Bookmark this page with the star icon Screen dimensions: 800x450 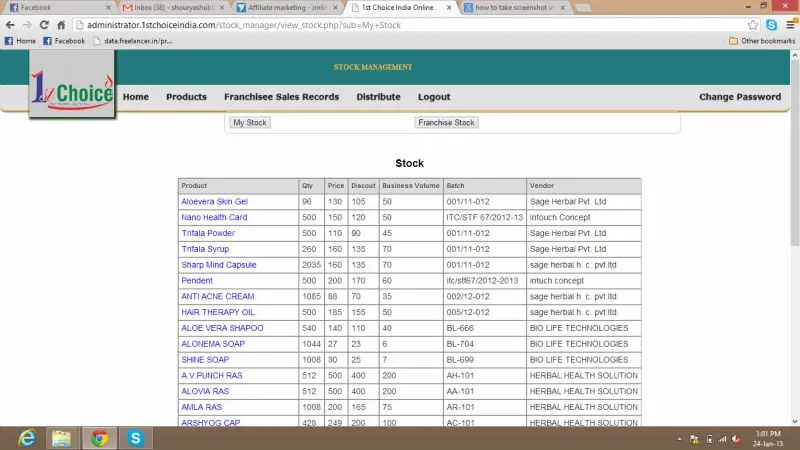(x=753, y=24)
